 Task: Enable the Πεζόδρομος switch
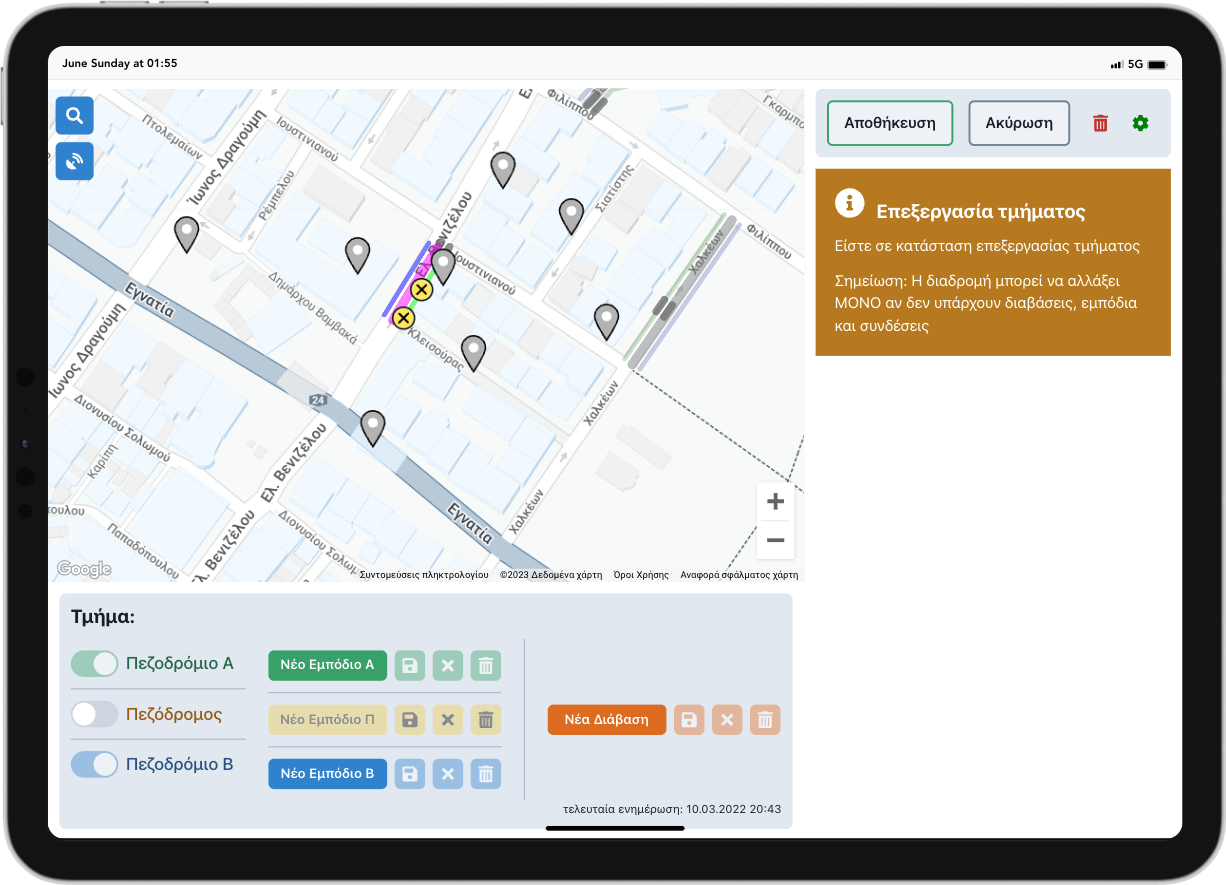tap(95, 714)
